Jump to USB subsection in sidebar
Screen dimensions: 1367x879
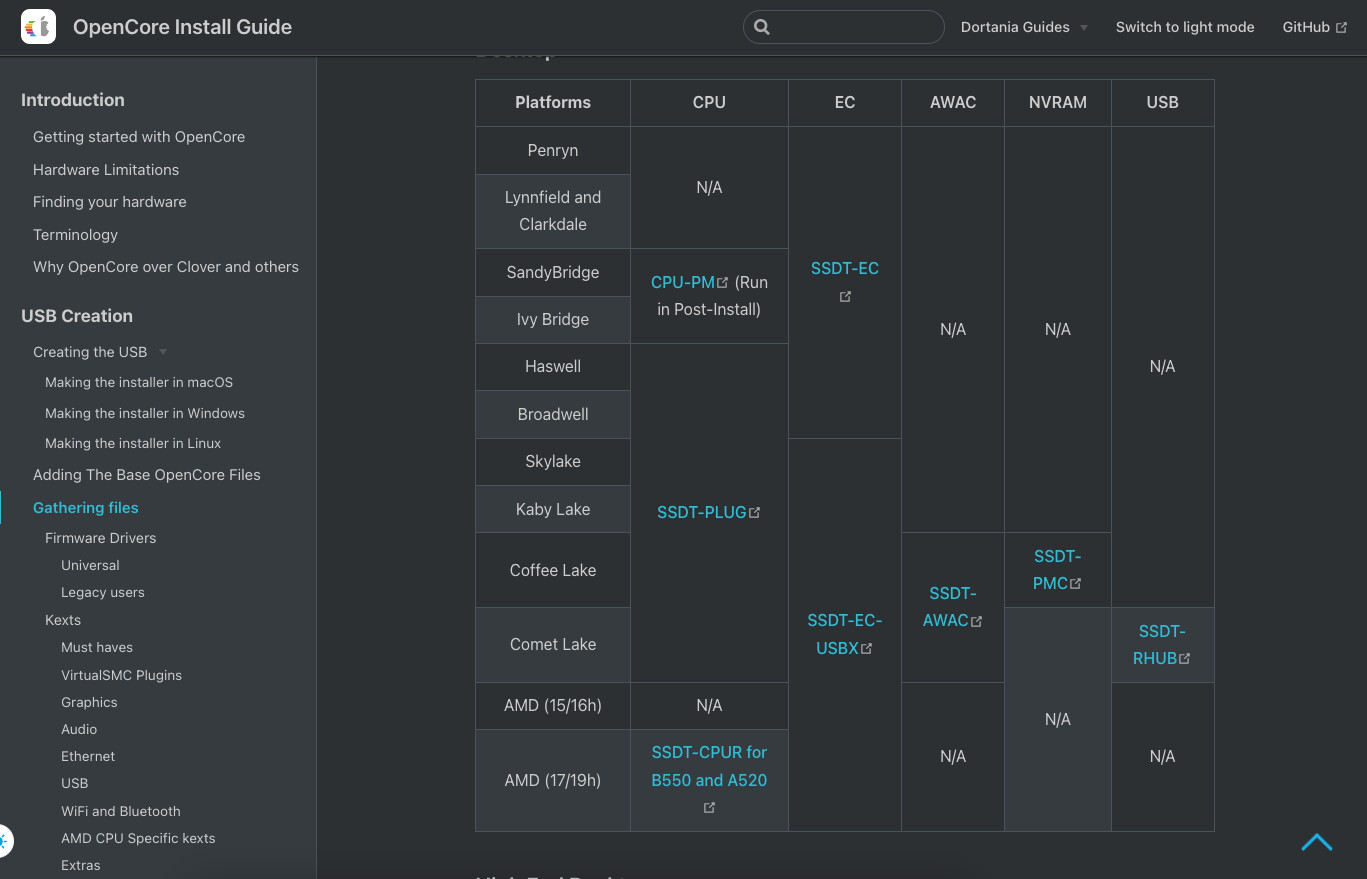coord(75,783)
